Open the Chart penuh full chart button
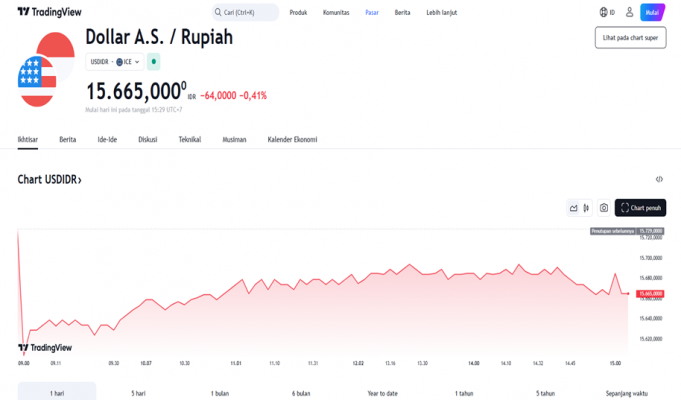 (640, 208)
